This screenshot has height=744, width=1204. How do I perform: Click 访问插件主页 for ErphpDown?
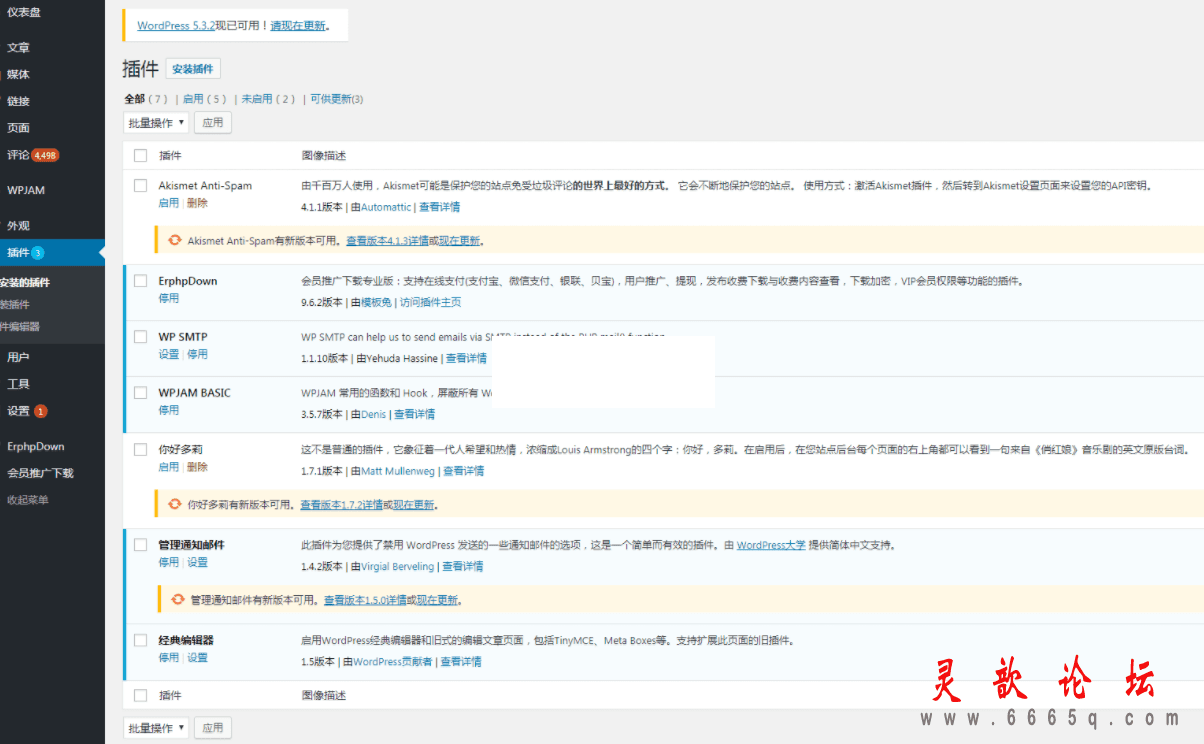coord(430,303)
